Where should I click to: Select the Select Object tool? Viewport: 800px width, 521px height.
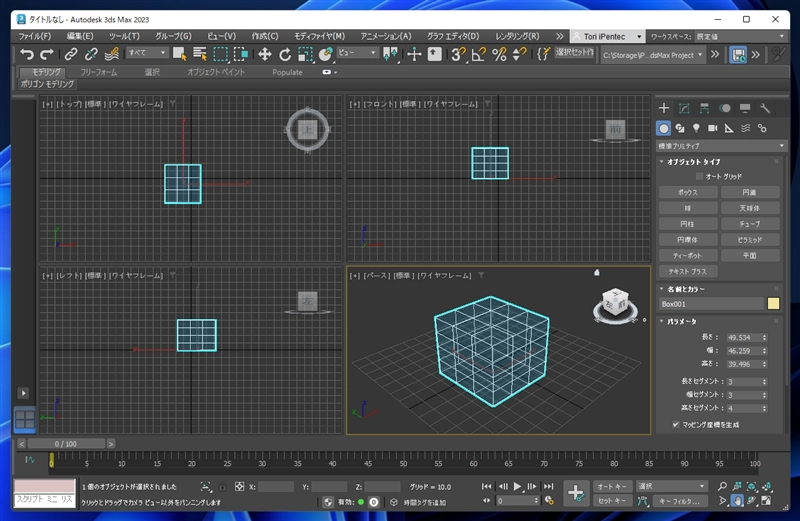180,54
